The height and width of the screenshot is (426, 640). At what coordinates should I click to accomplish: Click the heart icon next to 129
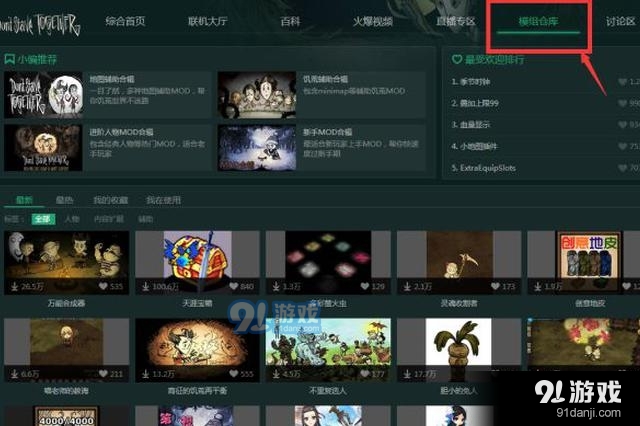click(365, 286)
